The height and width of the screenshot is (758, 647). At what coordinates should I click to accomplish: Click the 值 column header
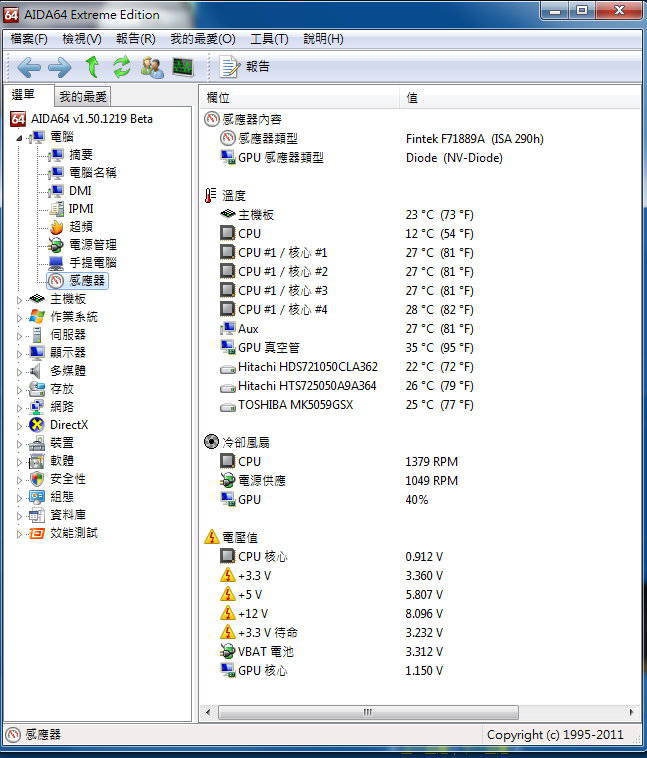click(520, 98)
